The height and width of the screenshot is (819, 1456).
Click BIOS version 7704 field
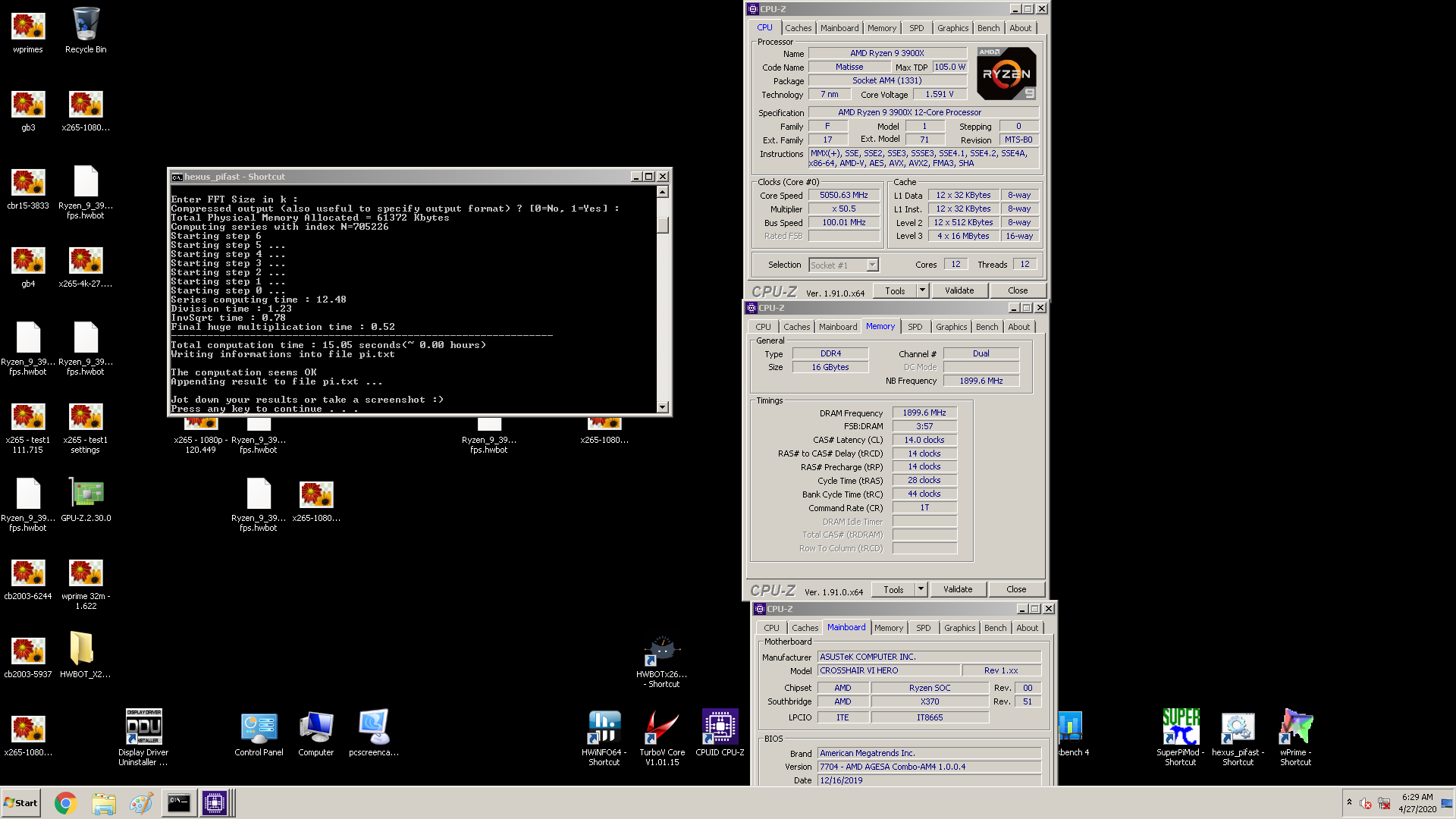coord(930,767)
